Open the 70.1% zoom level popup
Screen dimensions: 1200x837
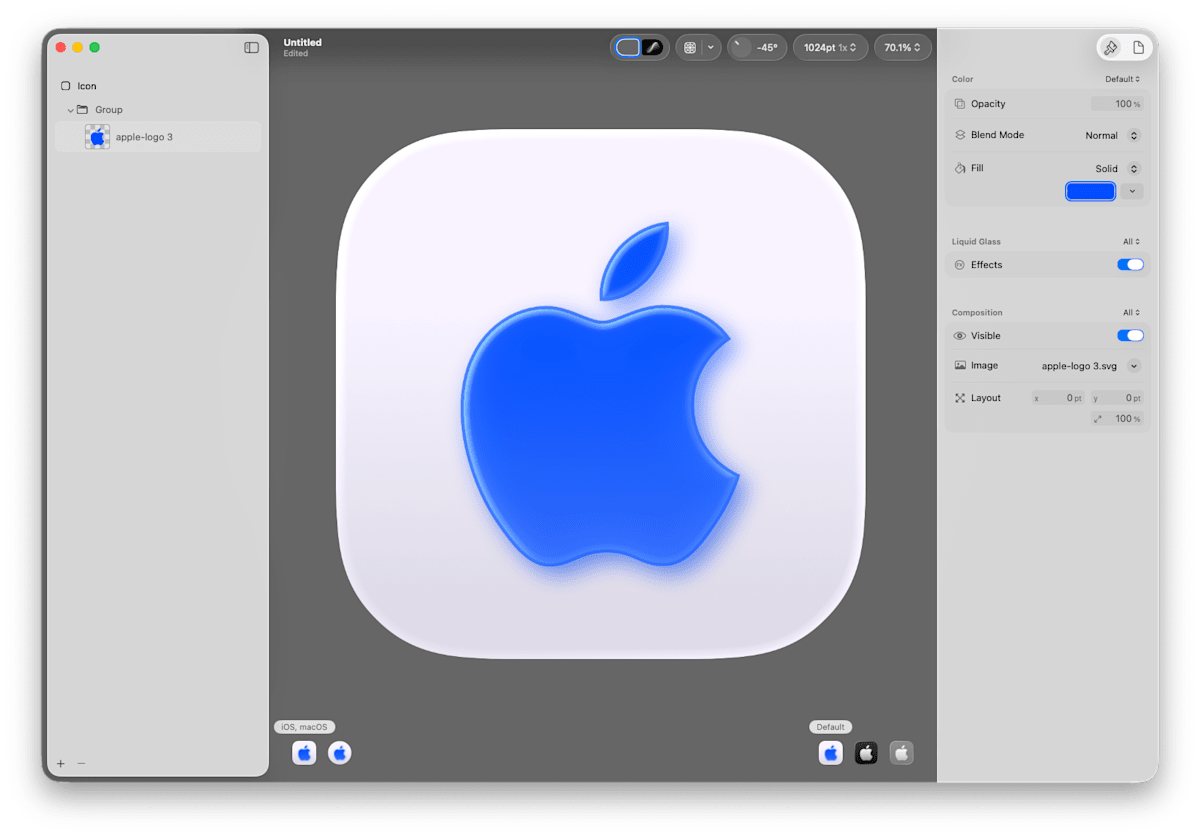tap(902, 47)
